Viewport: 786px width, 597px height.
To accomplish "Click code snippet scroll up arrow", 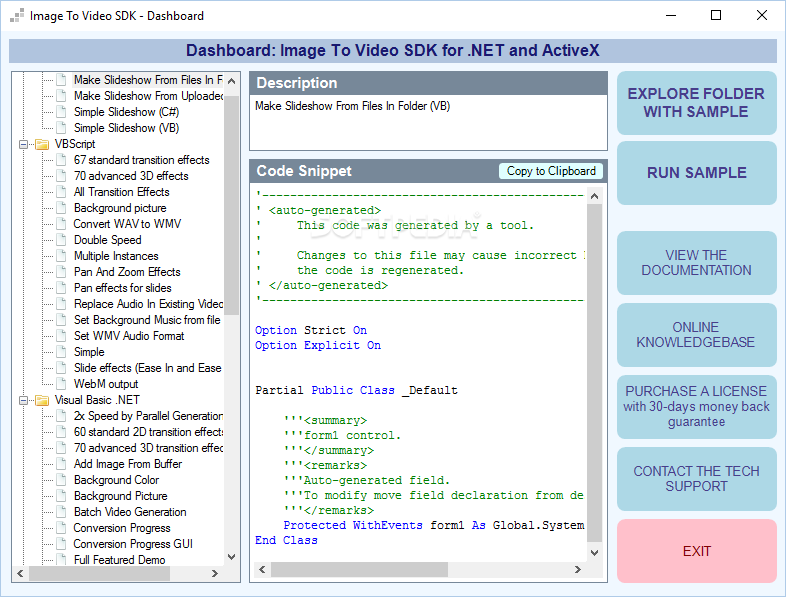I will click(595, 196).
